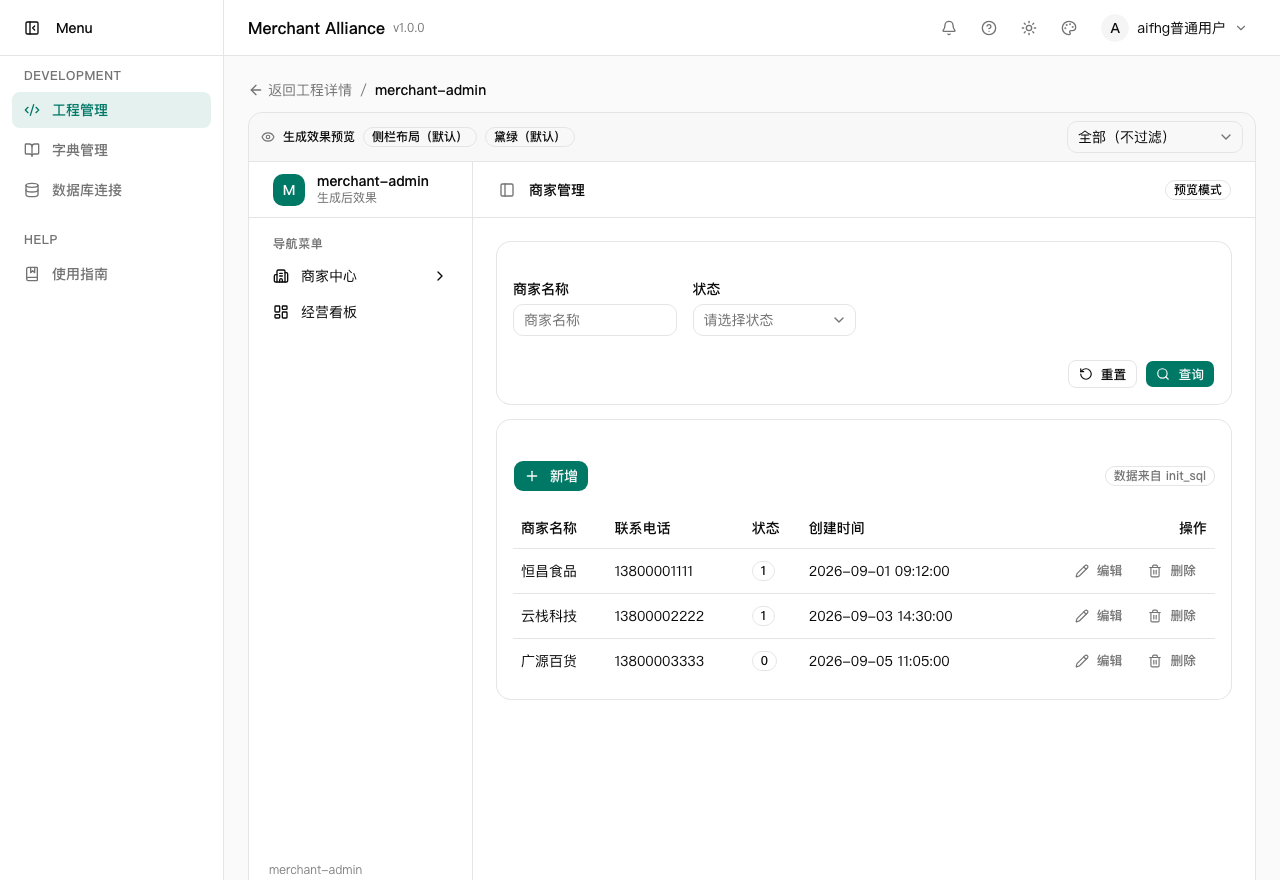This screenshot has height=880, width=1280.
Task: Click the 云栈科技 merchant name cell
Action: click(549, 616)
